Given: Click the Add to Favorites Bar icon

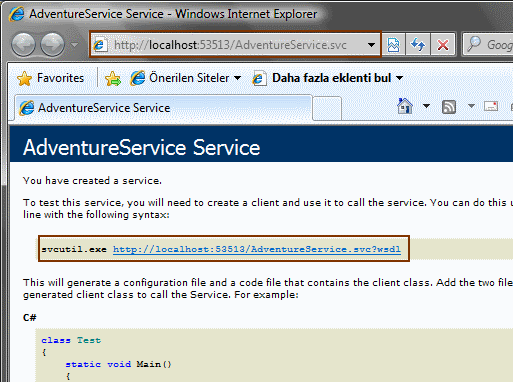Looking at the screenshot, I should coord(113,79).
